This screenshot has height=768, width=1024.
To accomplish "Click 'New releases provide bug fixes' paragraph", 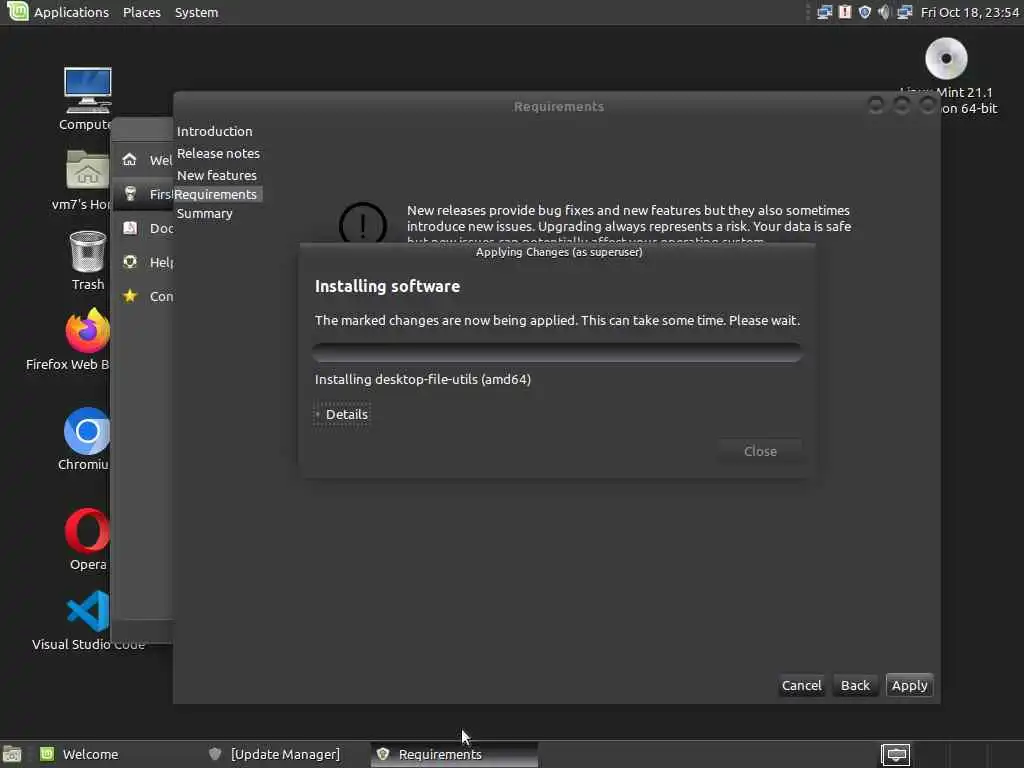I will (629, 226).
